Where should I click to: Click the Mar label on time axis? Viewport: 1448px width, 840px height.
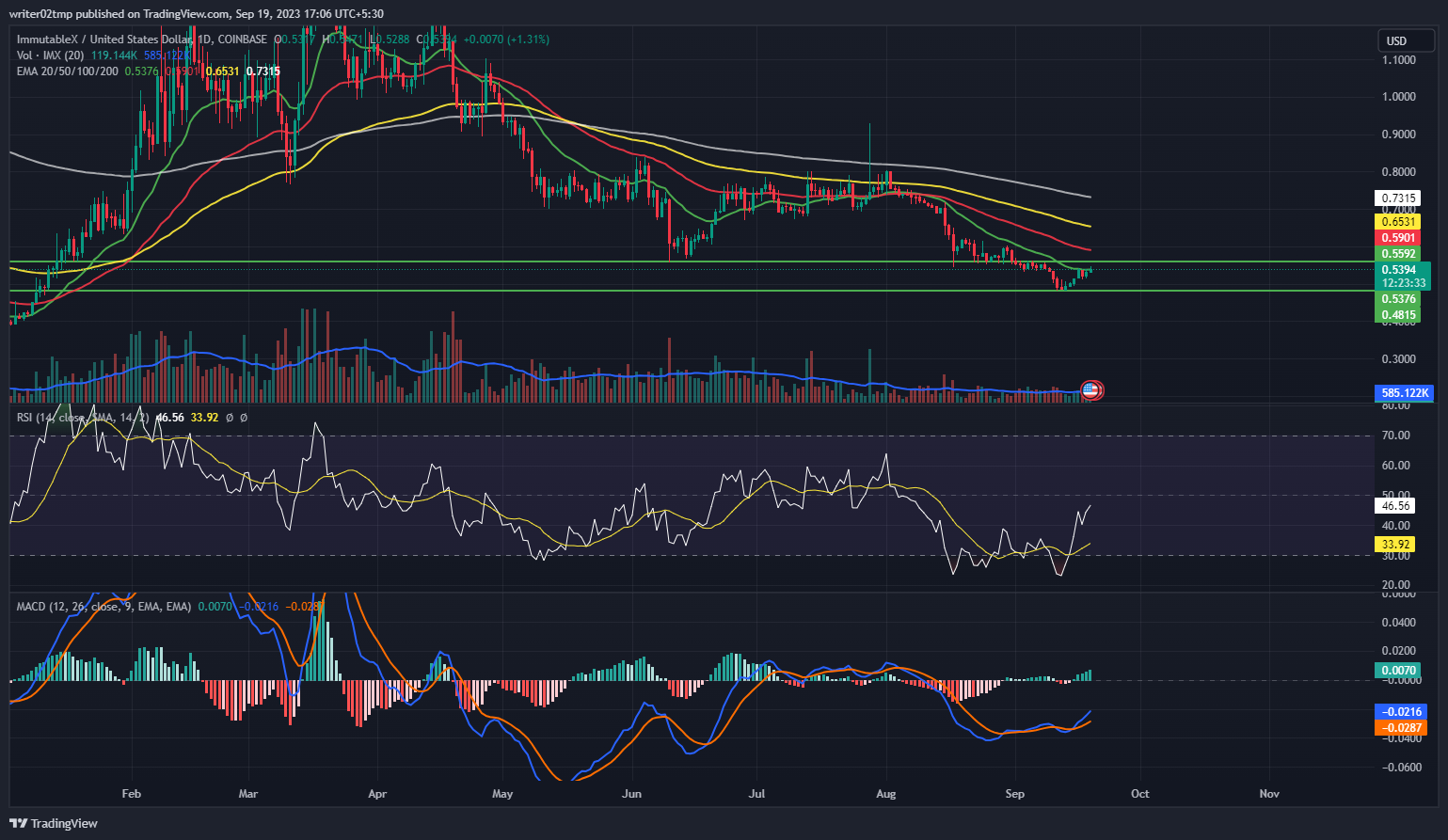pos(248,794)
